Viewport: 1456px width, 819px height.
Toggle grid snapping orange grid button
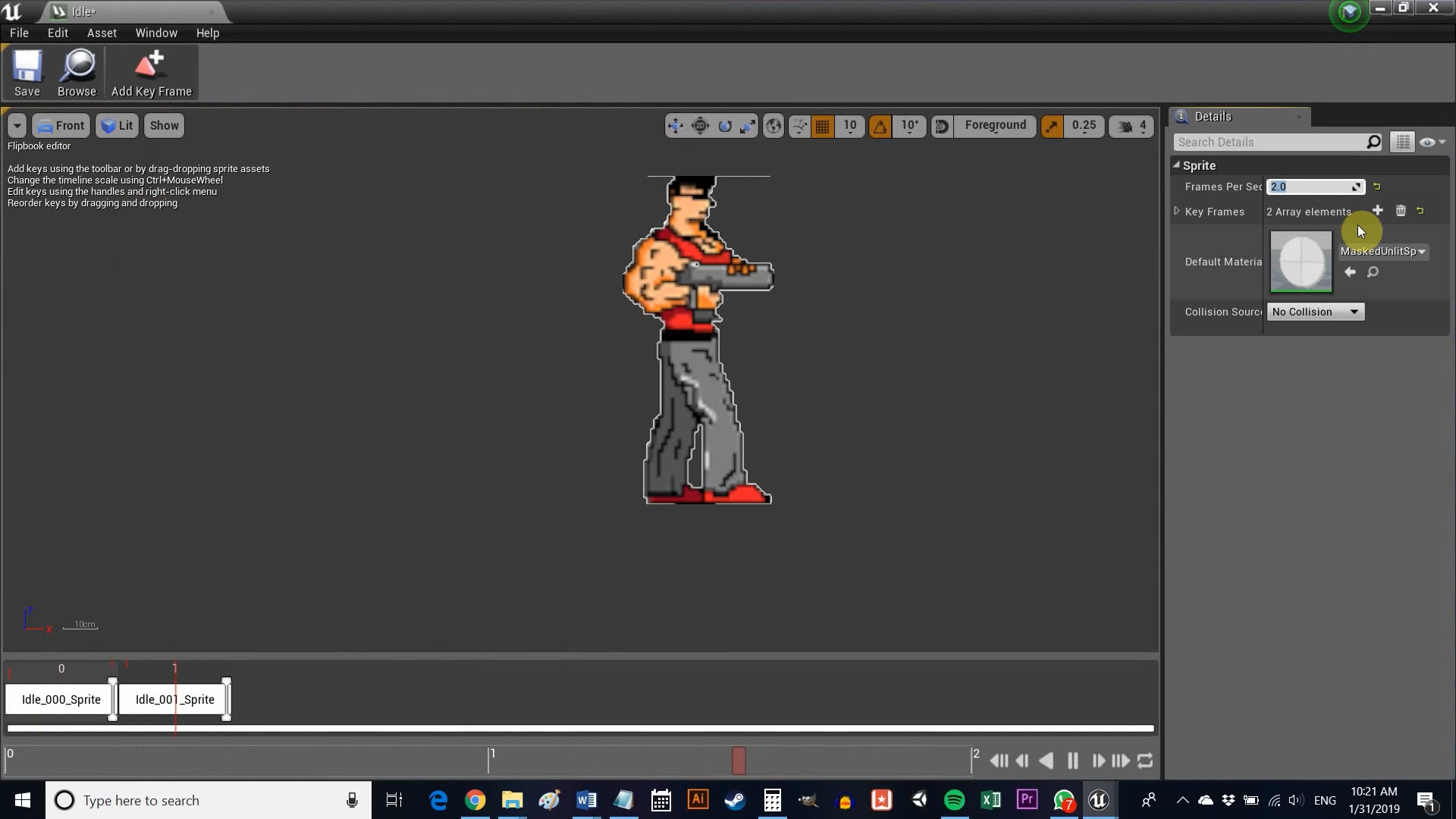pos(822,126)
